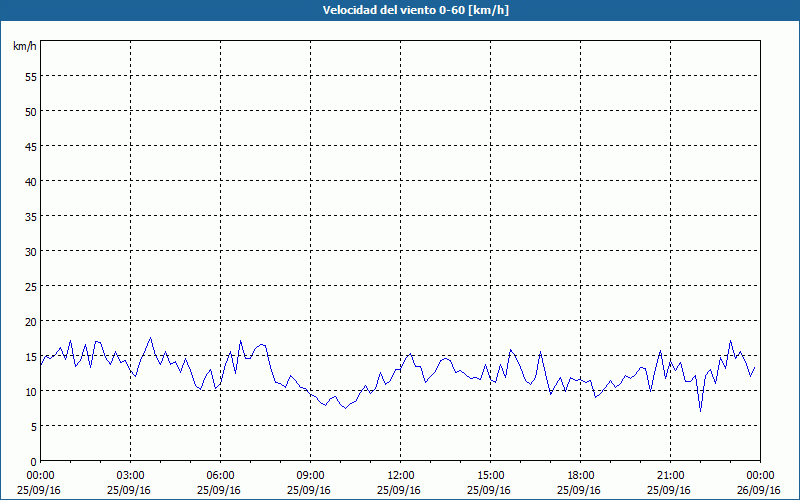Click the 15:00 time axis label
The image size is (800, 500).
click(491, 476)
